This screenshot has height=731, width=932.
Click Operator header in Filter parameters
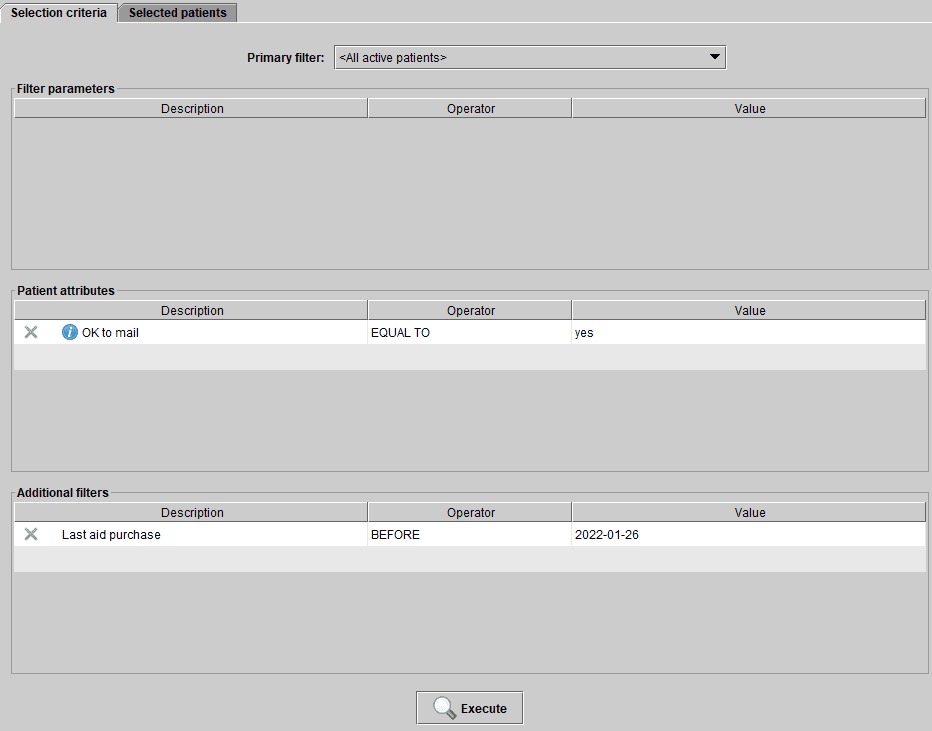[x=470, y=109]
